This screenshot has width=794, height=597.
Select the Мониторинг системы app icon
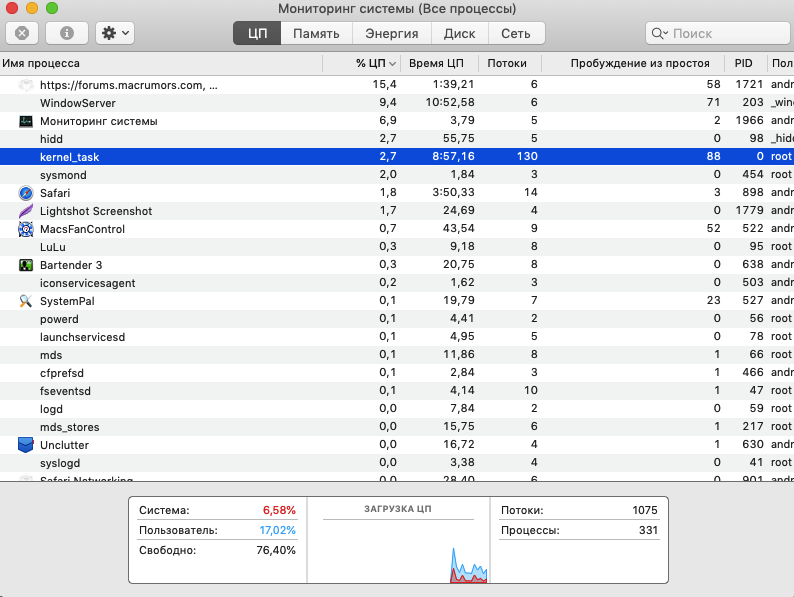click(x=26, y=121)
